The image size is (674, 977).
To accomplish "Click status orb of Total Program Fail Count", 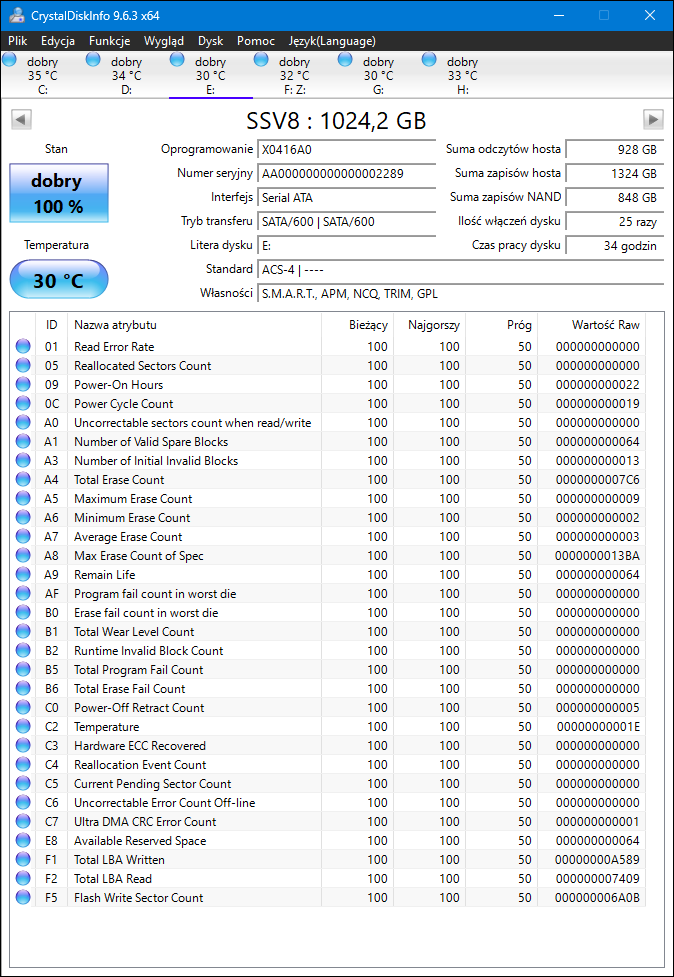I will point(23,670).
